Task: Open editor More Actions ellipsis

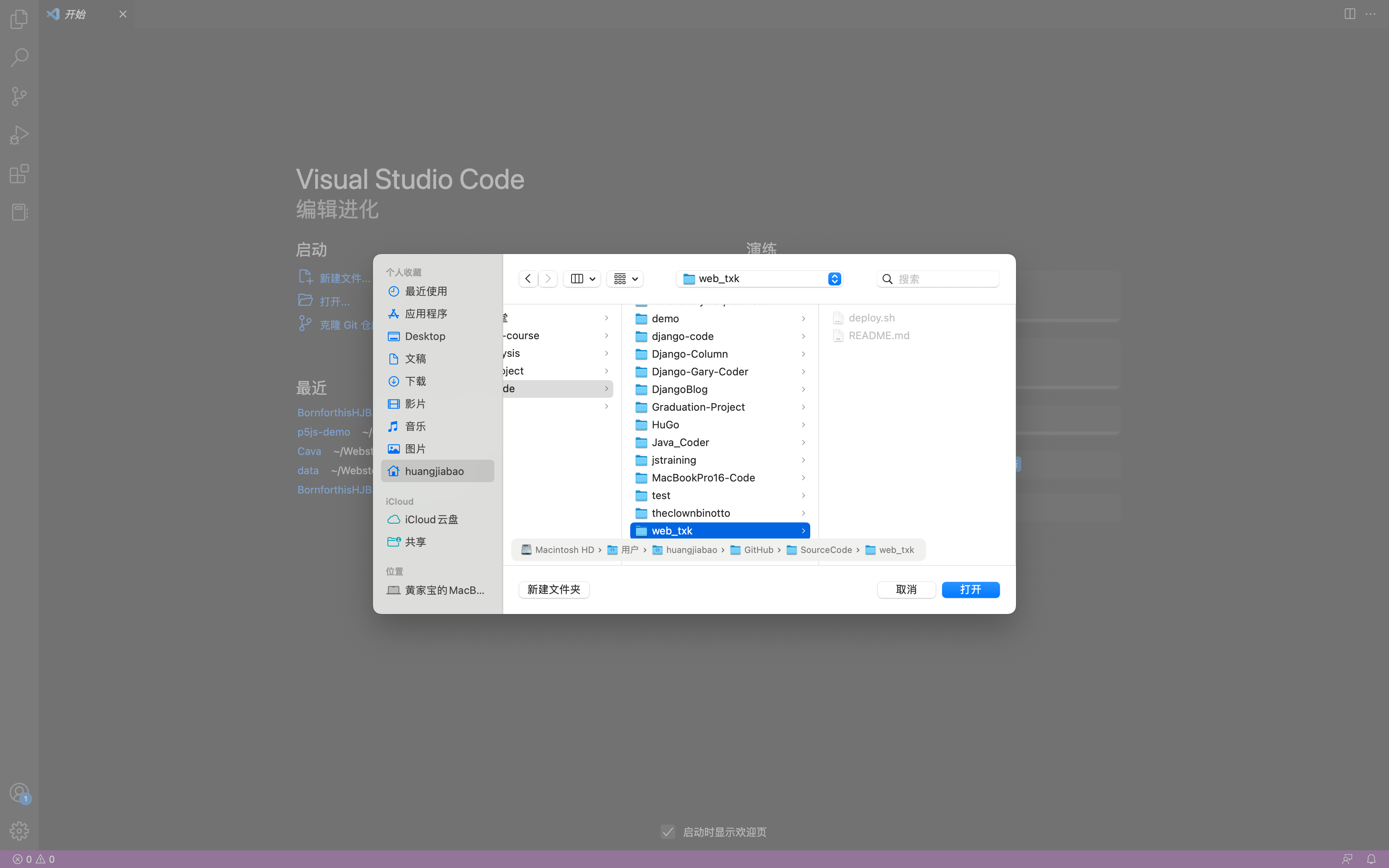Action: (x=1371, y=14)
